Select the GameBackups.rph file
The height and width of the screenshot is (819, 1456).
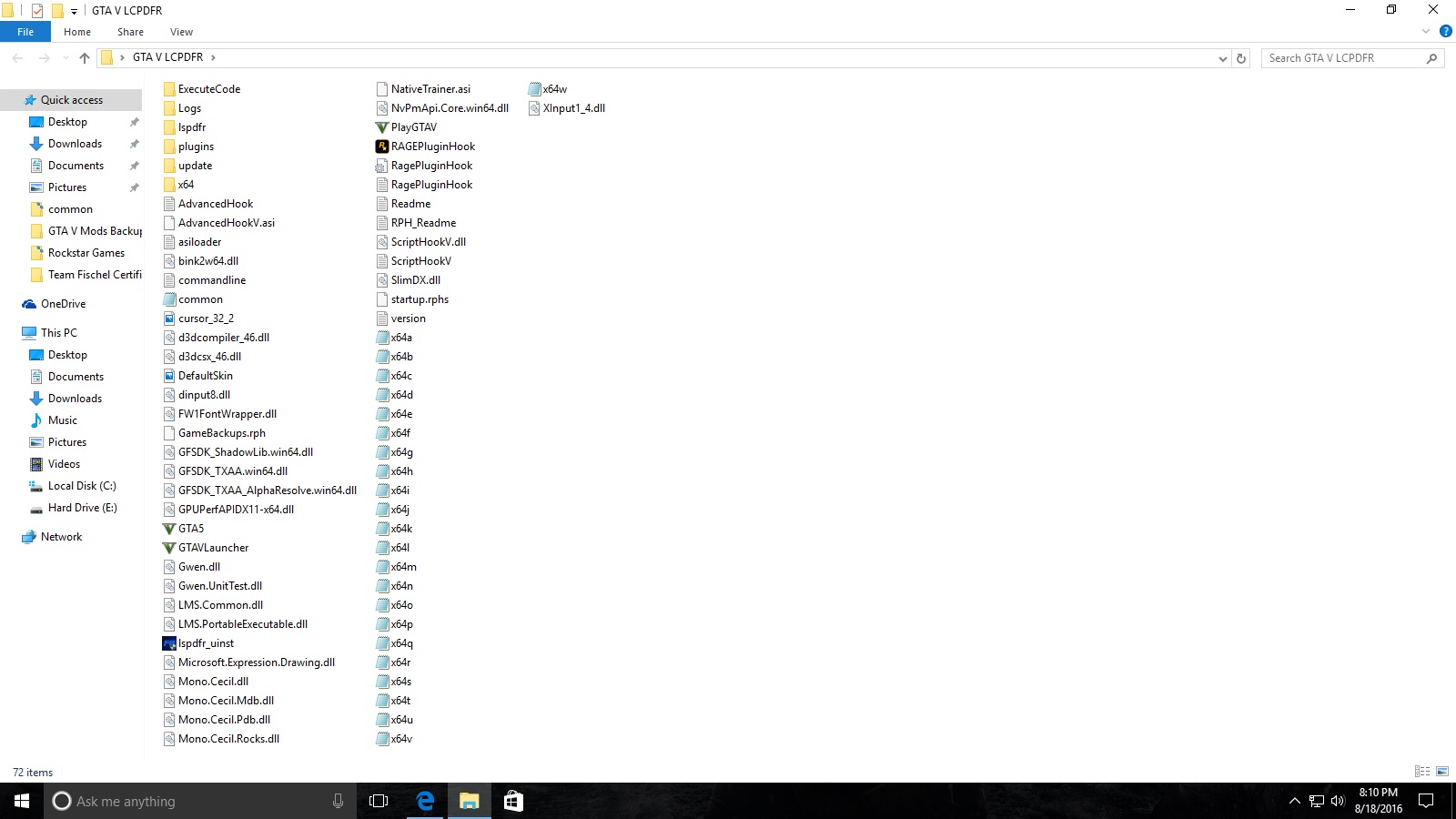215,433
